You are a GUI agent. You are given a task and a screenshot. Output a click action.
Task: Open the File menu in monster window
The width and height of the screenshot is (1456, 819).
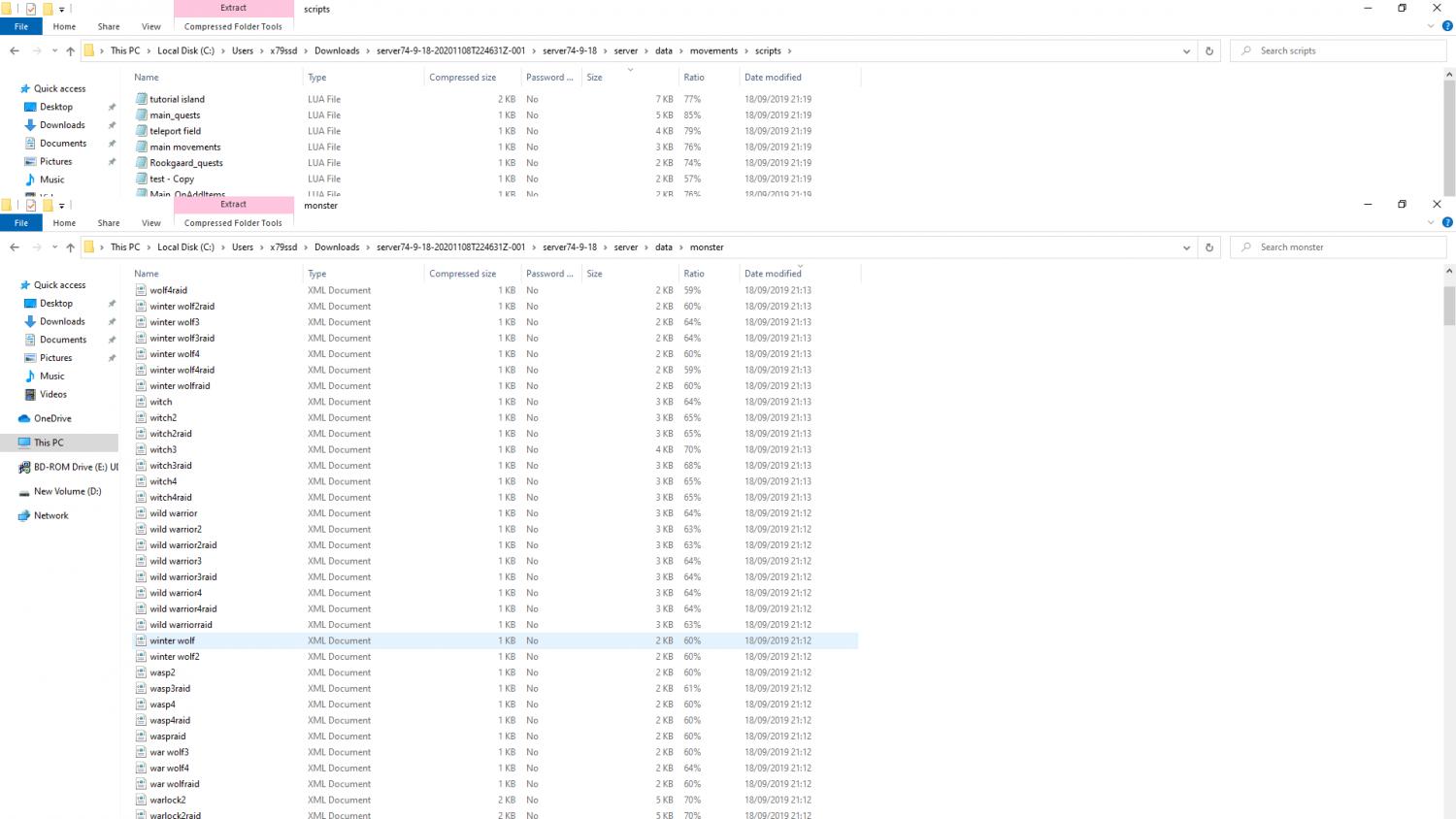21,223
